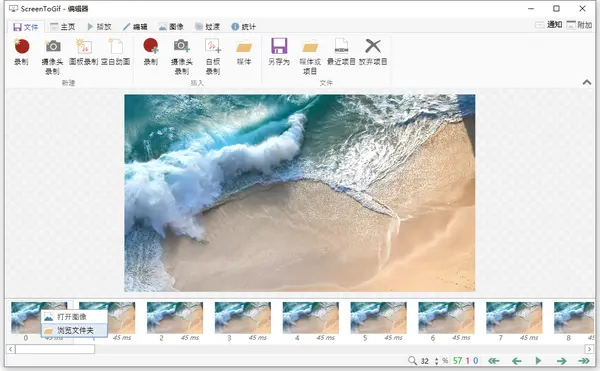Open new board recording (画板录制)
Image resolution: width=600 pixels, height=371 pixels.
pyautogui.click(x=83, y=52)
